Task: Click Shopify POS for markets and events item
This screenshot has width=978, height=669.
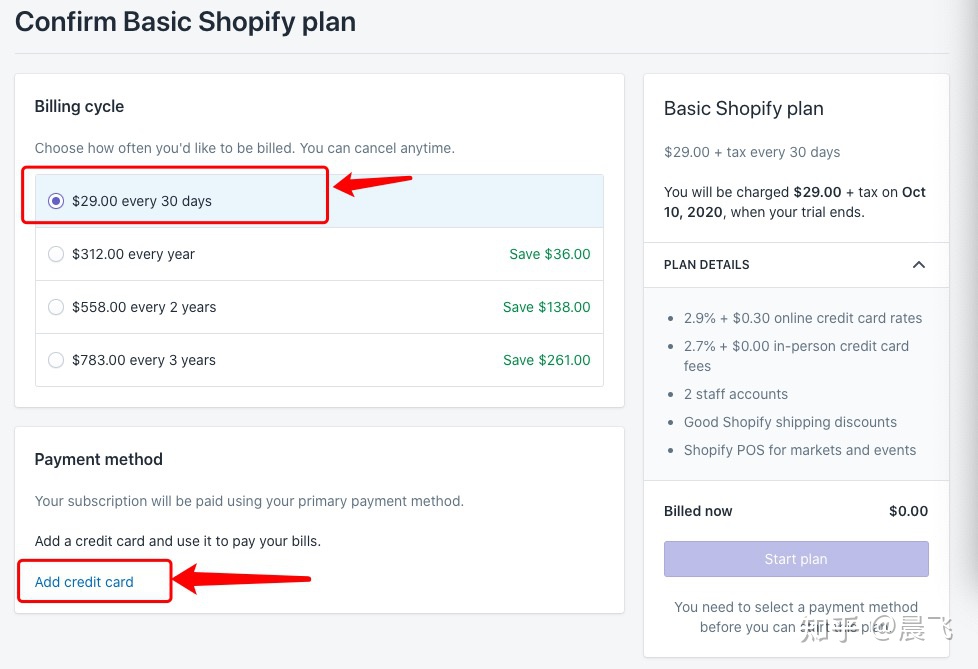Action: click(800, 450)
